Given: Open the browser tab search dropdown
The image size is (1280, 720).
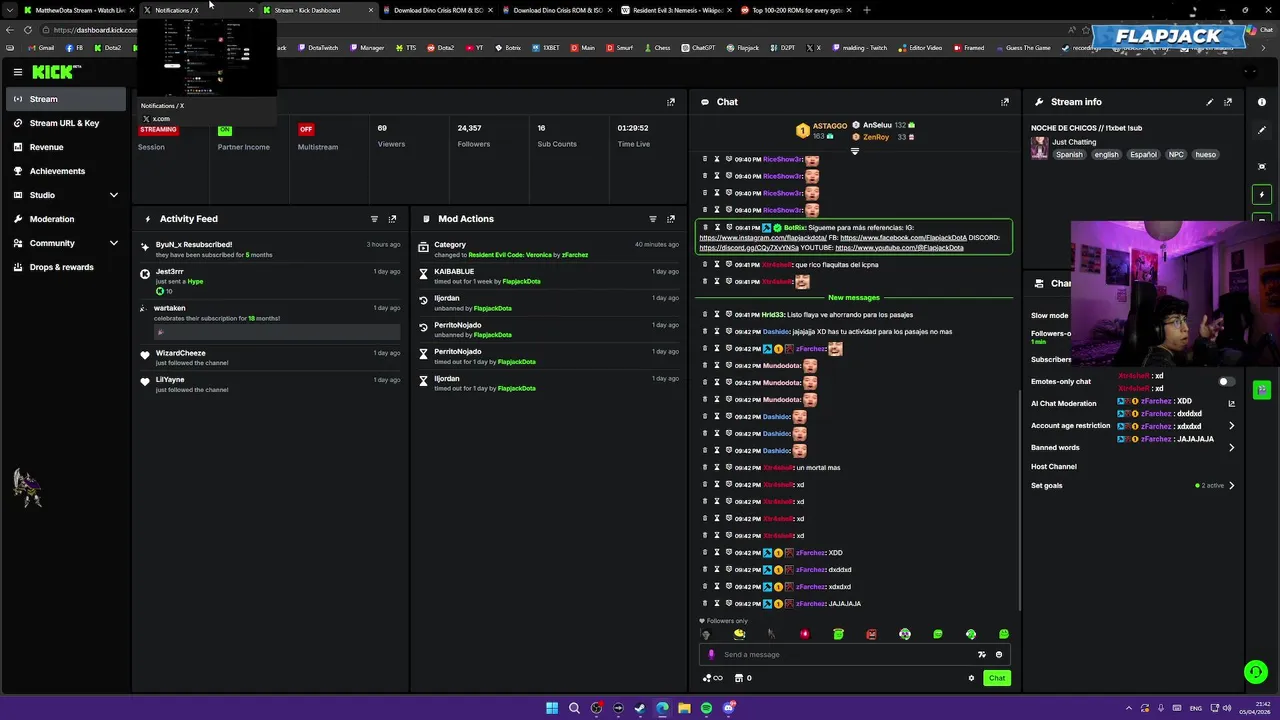Looking at the screenshot, I should [x=10, y=10].
